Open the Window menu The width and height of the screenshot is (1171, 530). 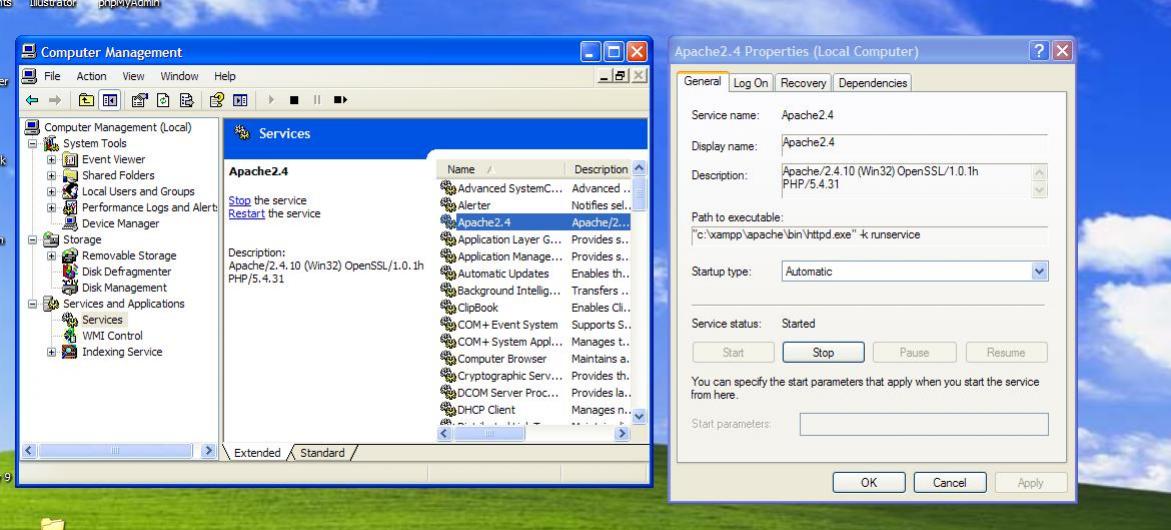179,76
